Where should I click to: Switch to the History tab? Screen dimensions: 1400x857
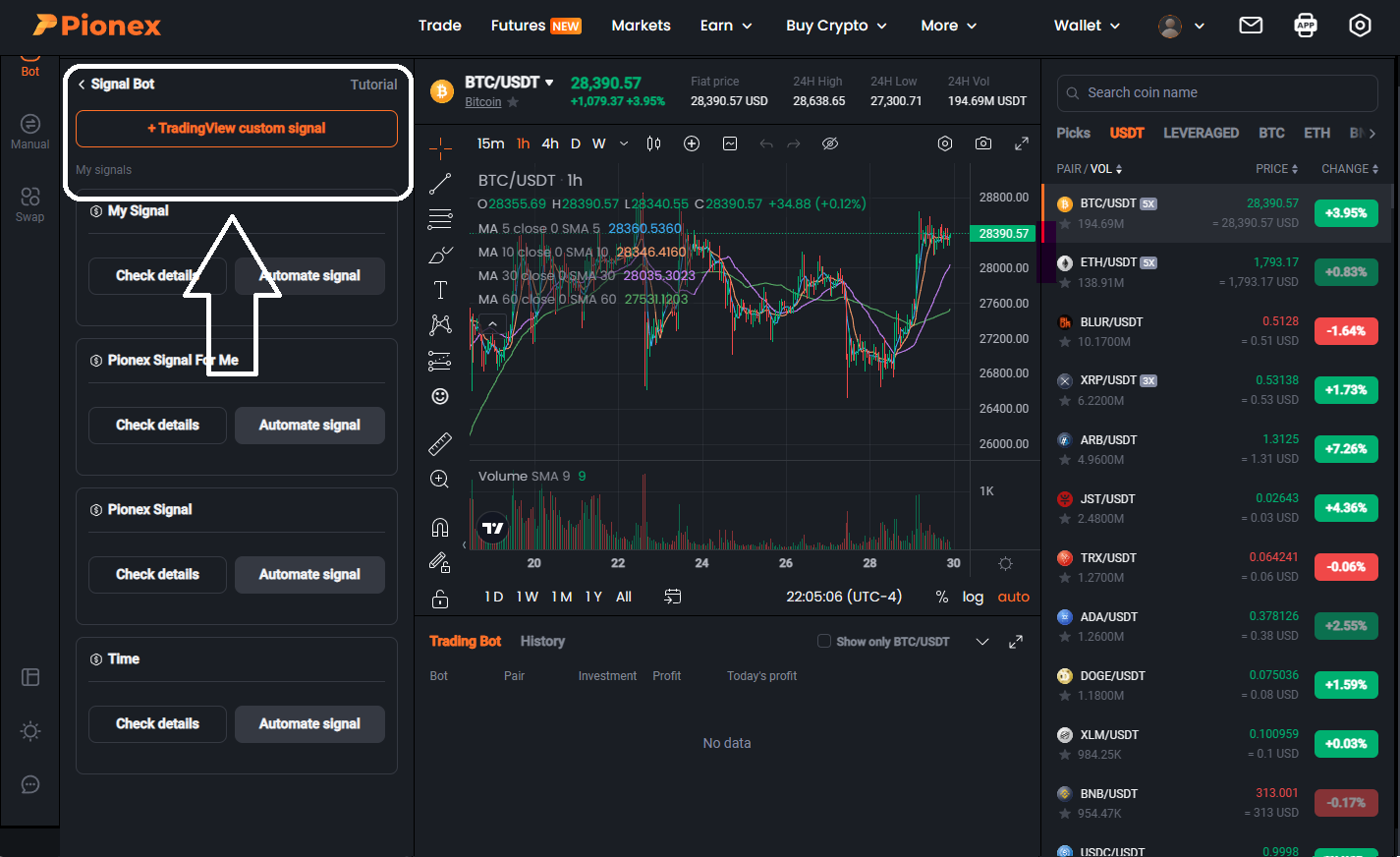542,641
